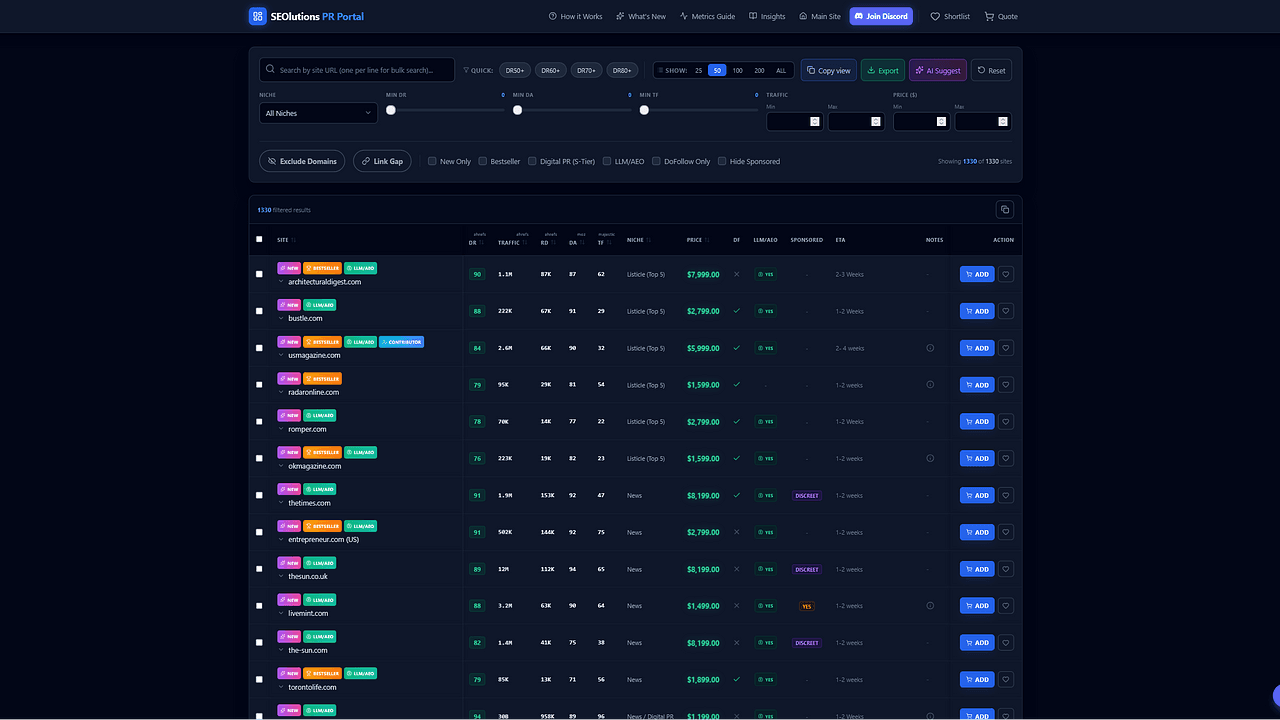
Task: Favorite usmagazine.com using the heart icon
Action: [x=1006, y=348]
